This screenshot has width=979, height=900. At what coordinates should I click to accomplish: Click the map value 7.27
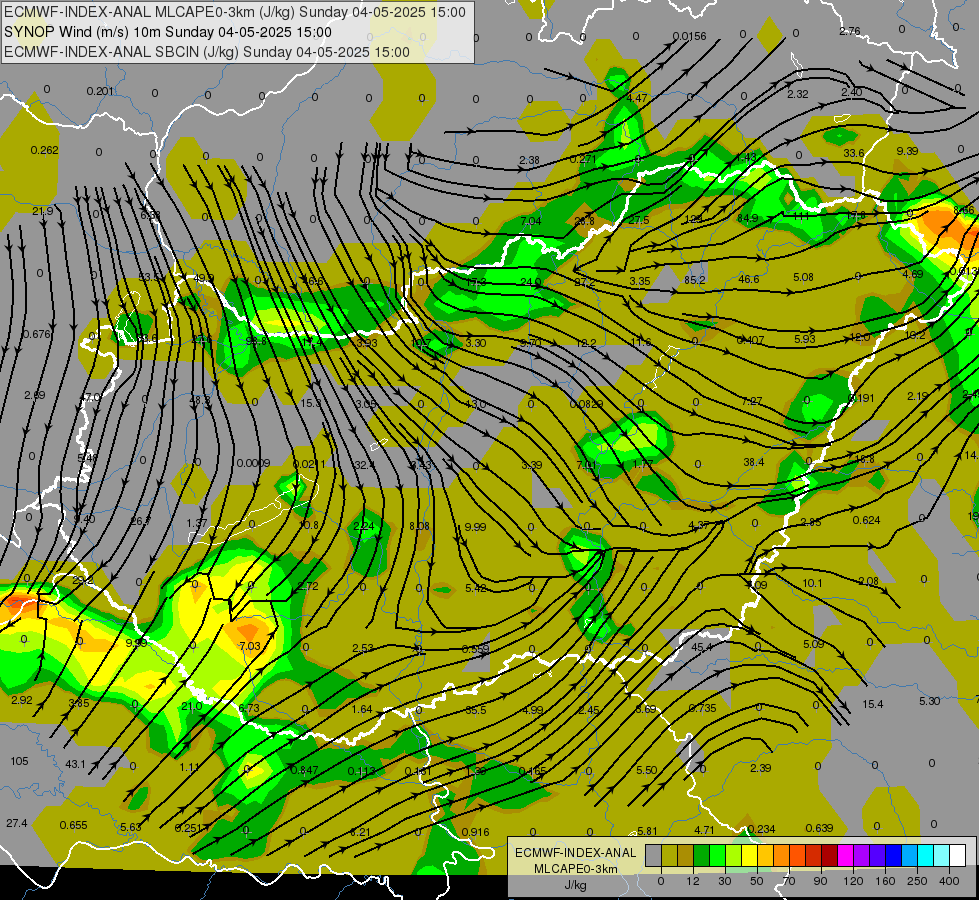752,401
